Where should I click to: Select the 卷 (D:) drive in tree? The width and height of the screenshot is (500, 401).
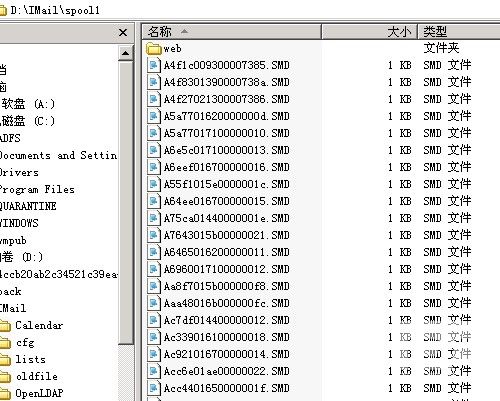click(21, 257)
